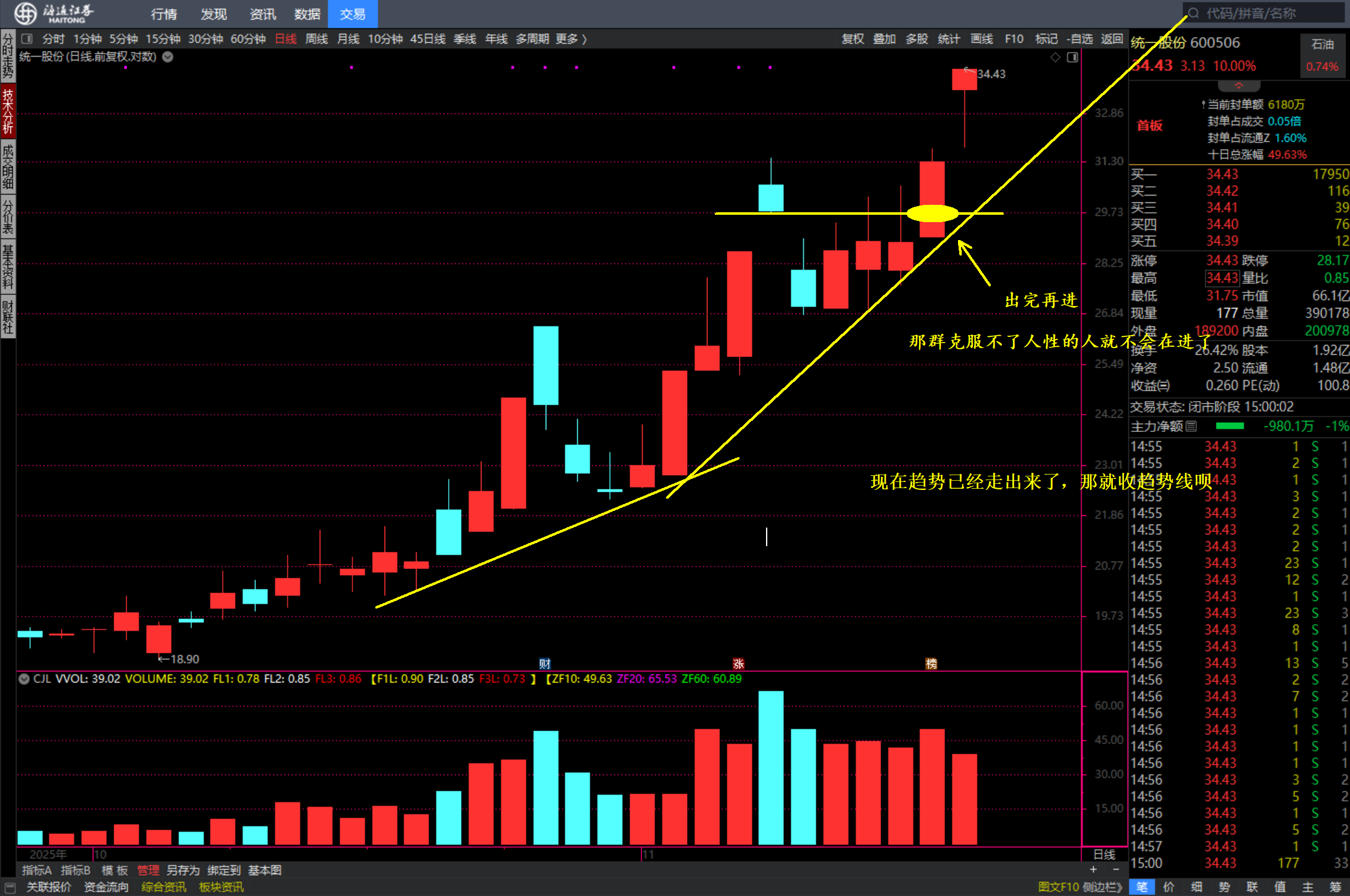Open chart settings arrow next to 统一股份 title

[168, 57]
